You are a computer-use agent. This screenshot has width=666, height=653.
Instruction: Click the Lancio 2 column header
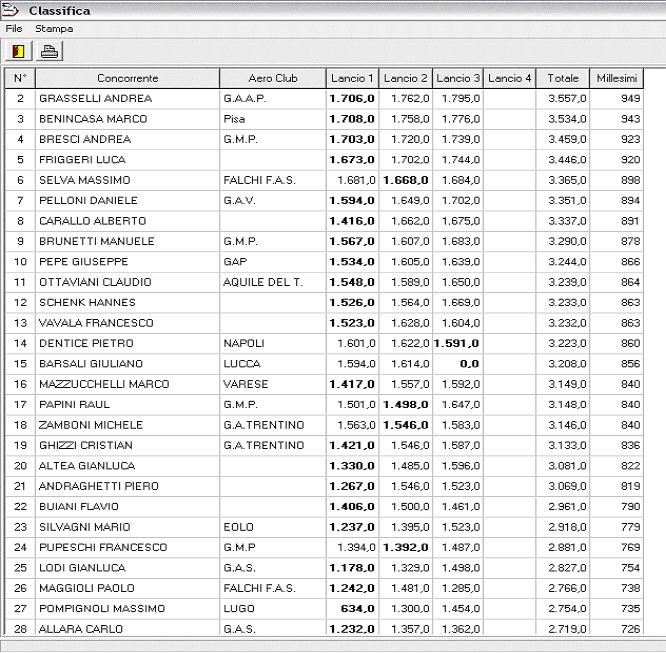[x=405, y=78]
